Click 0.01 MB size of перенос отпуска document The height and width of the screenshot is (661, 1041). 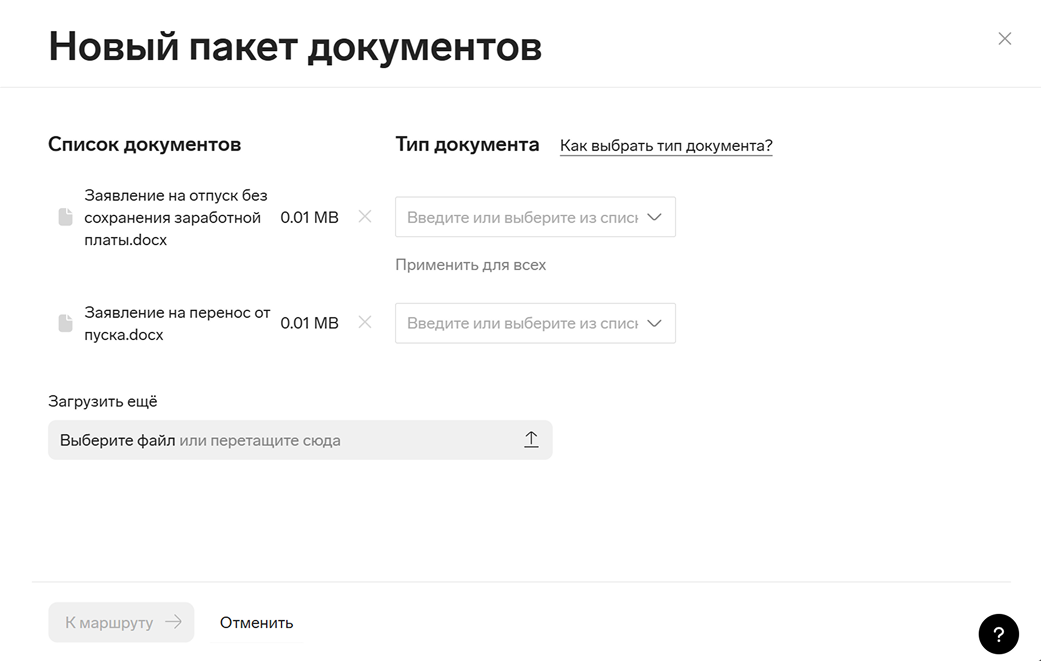(309, 323)
